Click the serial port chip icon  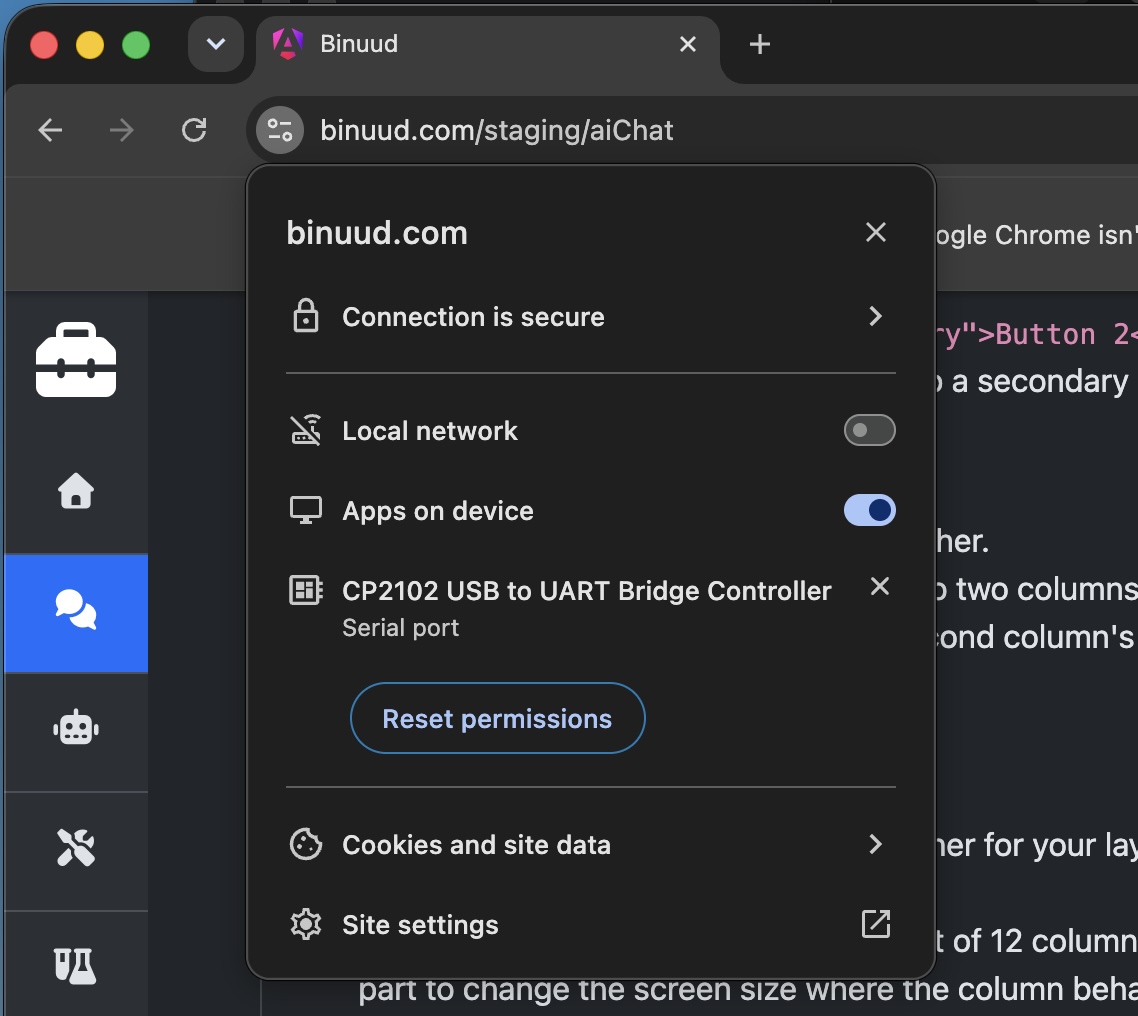(x=306, y=590)
